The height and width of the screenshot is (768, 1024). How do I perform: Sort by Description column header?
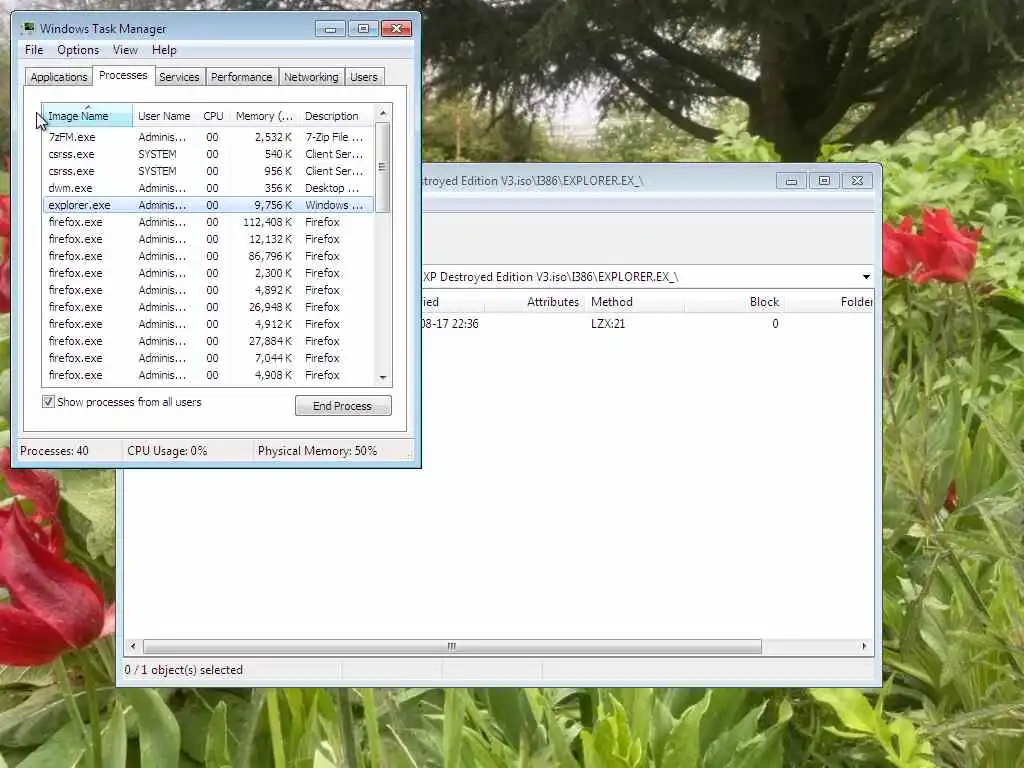(336, 116)
